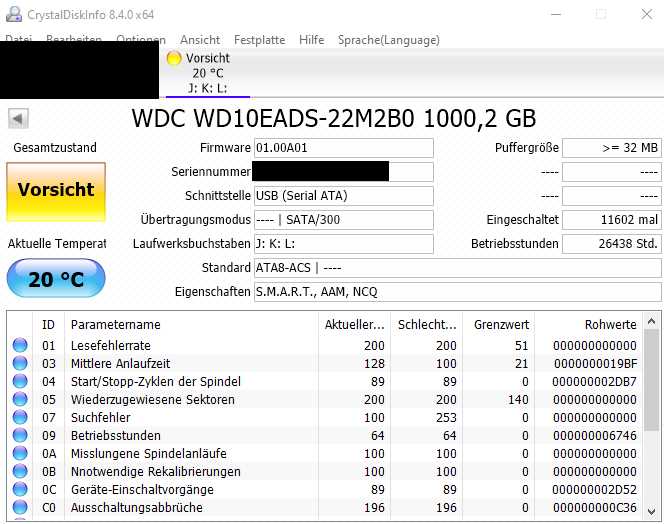664x524 pixels.
Task: Open the Ansicht menu
Action: pos(200,40)
